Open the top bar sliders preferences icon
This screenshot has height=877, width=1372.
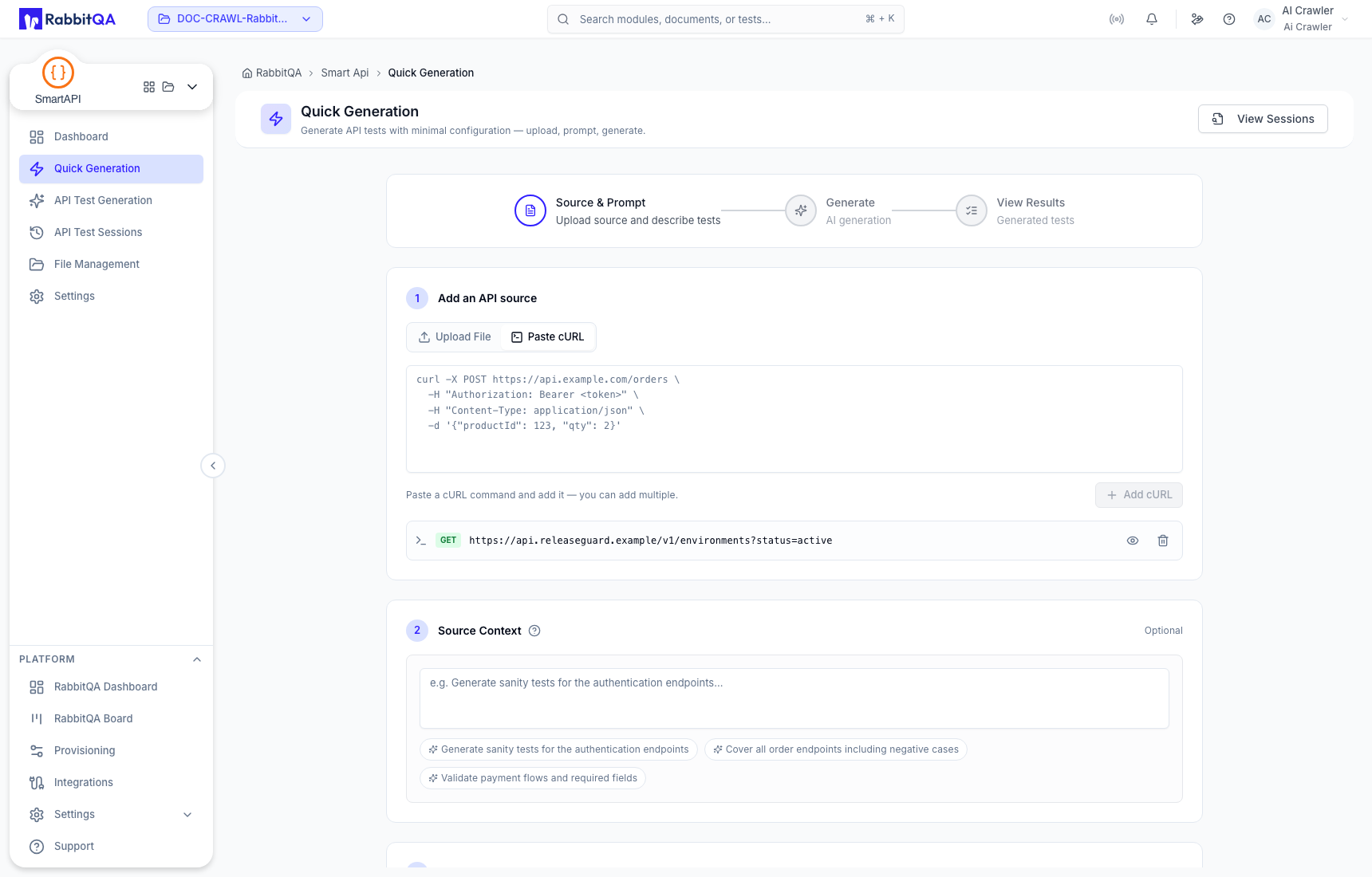[x=1197, y=19]
